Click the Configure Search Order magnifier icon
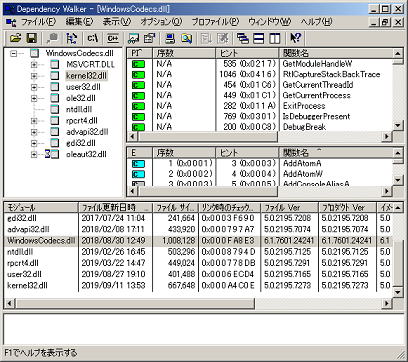Image resolution: width=408 pixels, height=362 pixels. click(x=186, y=38)
